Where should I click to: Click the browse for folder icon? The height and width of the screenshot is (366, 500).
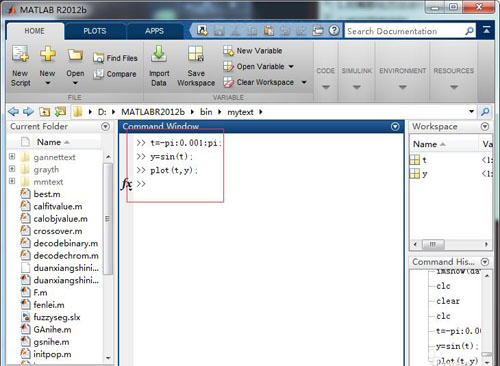pos(60,112)
